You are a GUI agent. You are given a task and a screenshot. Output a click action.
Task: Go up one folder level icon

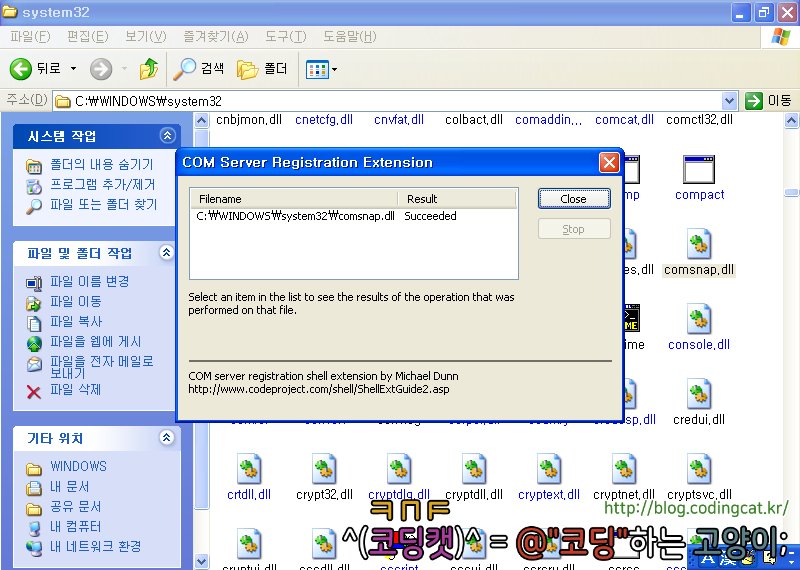pos(148,69)
